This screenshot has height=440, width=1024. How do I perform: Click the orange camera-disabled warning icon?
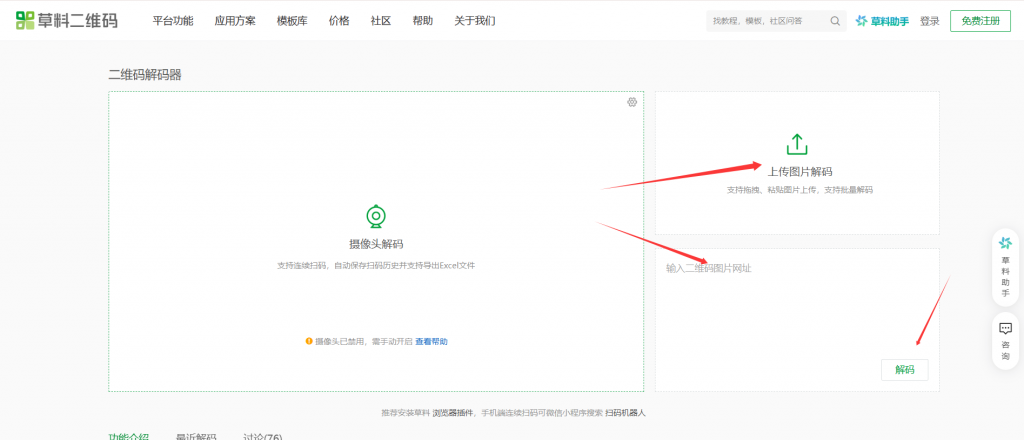click(x=309, y=341)
